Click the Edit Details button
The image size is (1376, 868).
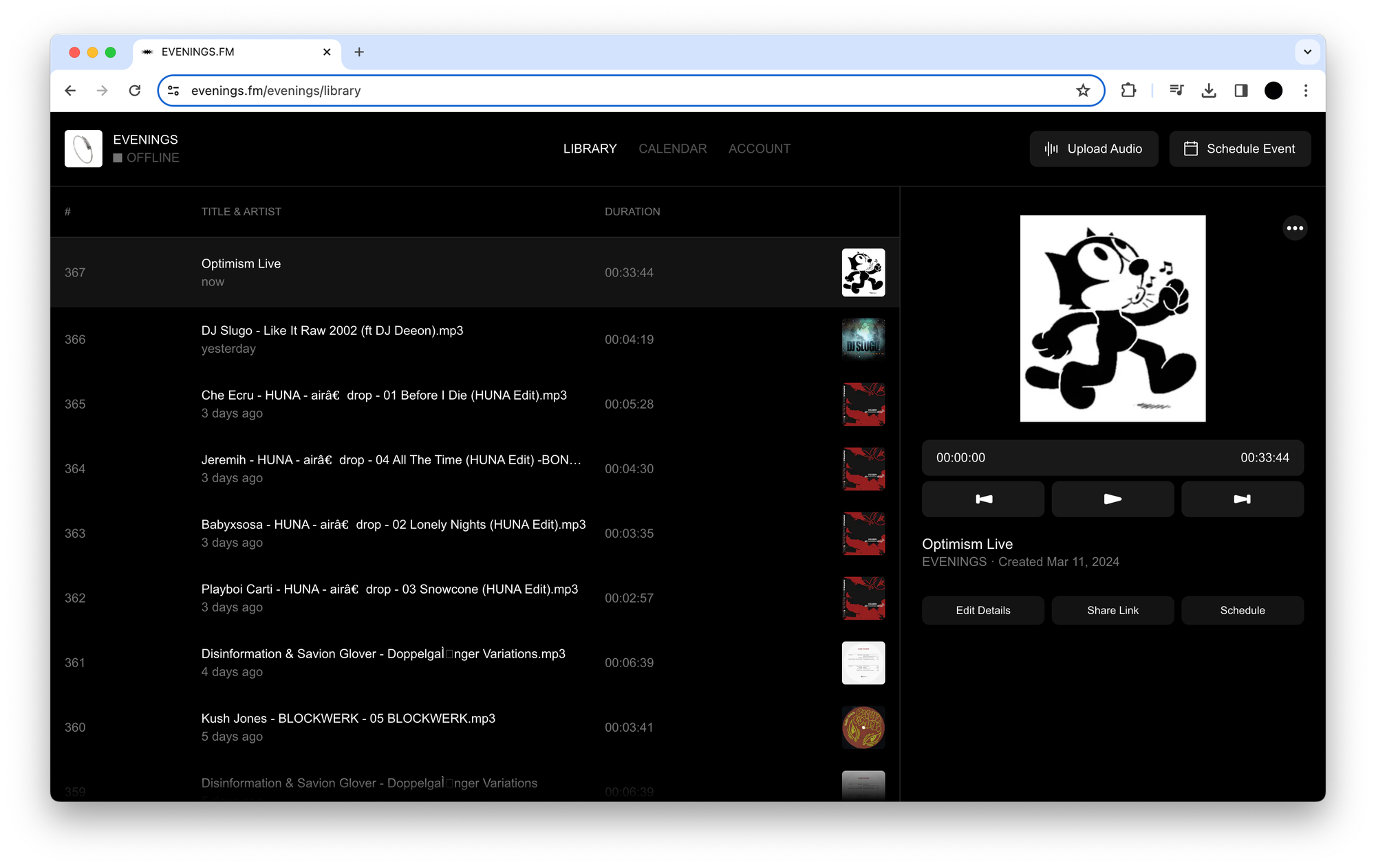click(982, 610)
